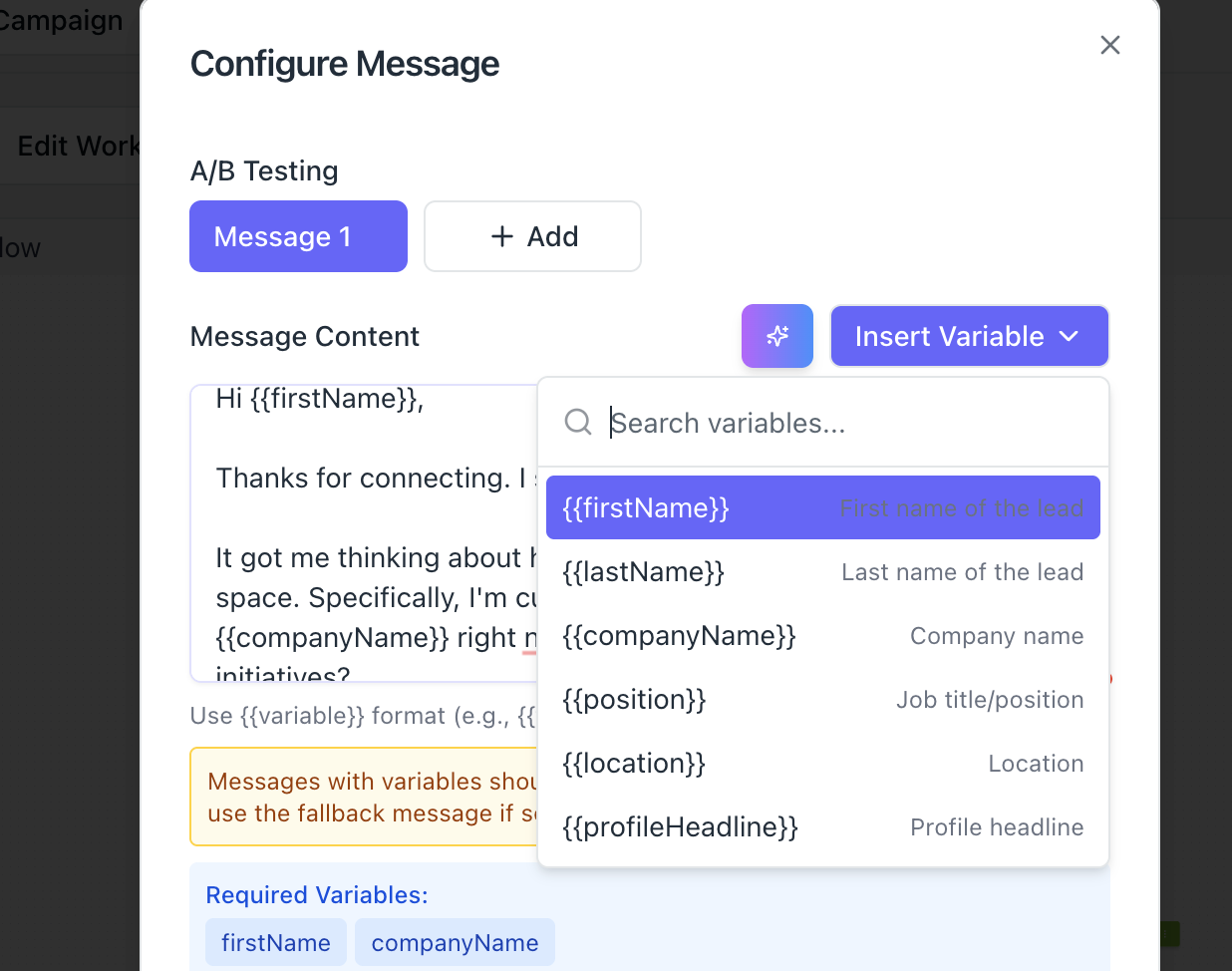Insert the {{companyName}} variable
1232x971 pixels.
point(822,635)
